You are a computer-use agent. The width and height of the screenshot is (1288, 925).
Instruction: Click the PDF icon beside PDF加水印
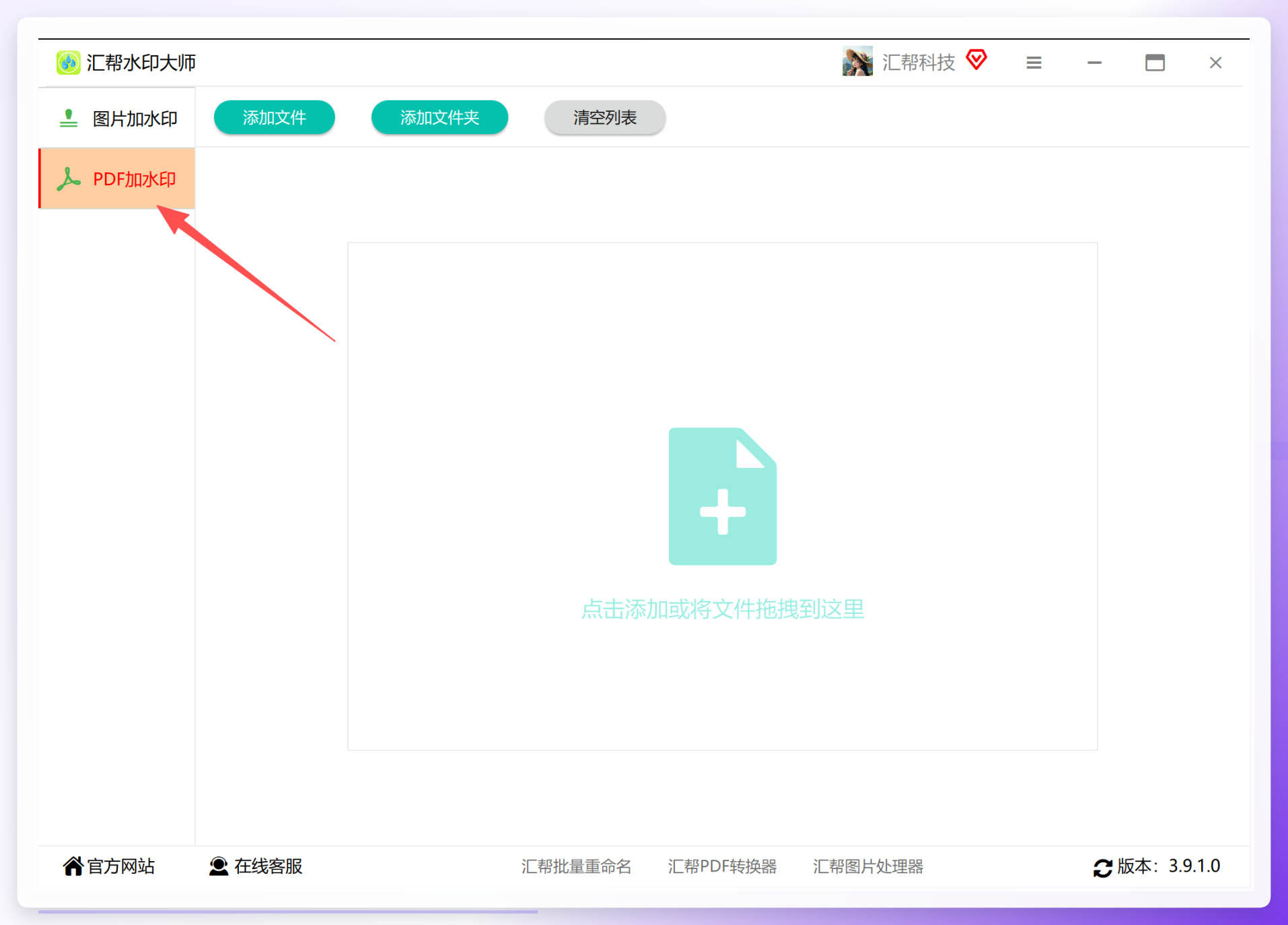[x=69, y=179]
